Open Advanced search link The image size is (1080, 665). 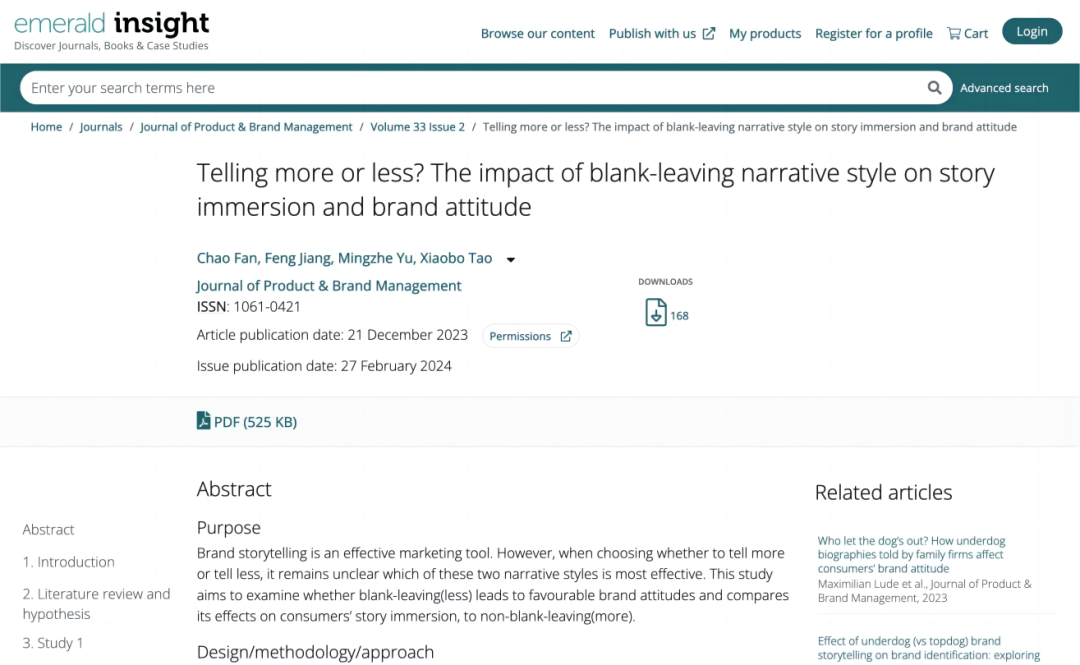[1004, 88]
